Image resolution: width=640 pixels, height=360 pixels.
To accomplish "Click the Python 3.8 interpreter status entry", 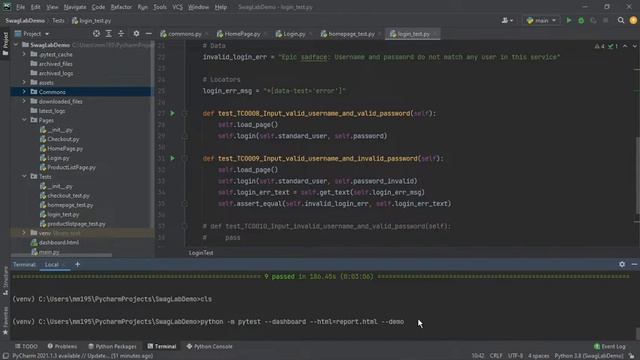I will (x=589, y=356).
